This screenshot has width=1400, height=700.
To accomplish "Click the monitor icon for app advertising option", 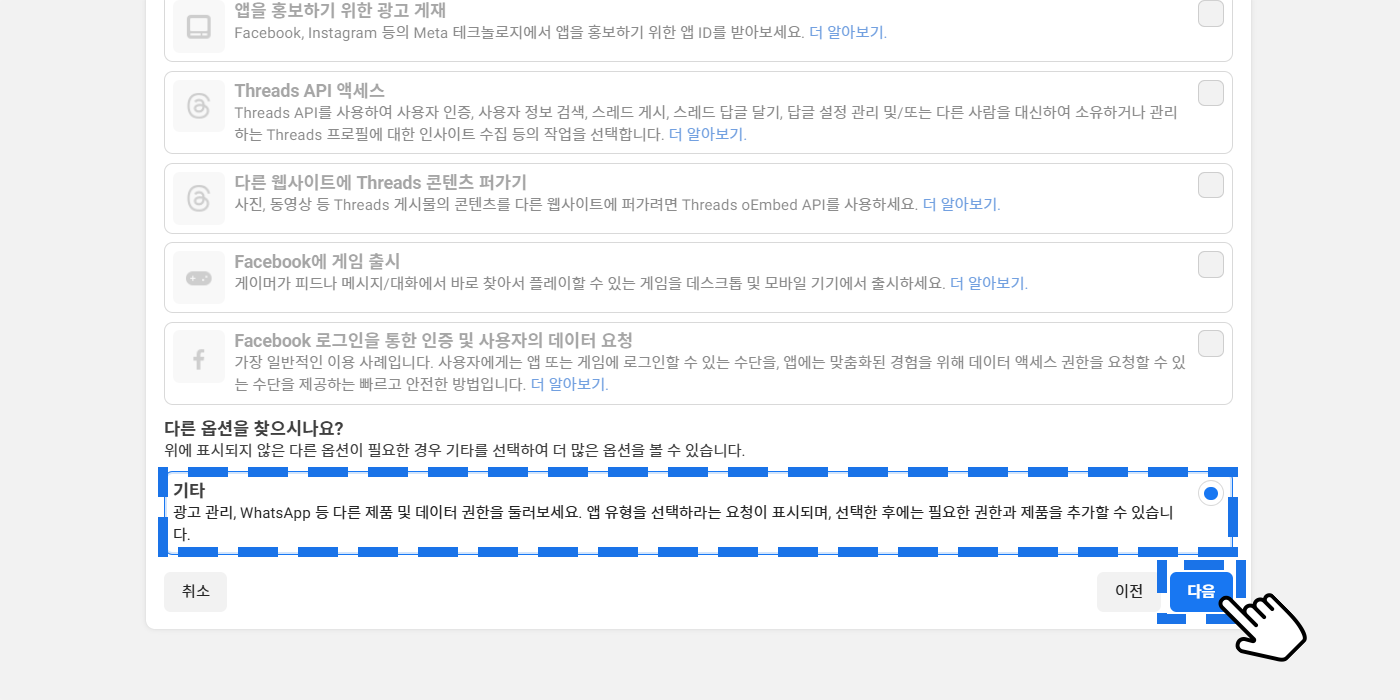I will tap(199, 27).
